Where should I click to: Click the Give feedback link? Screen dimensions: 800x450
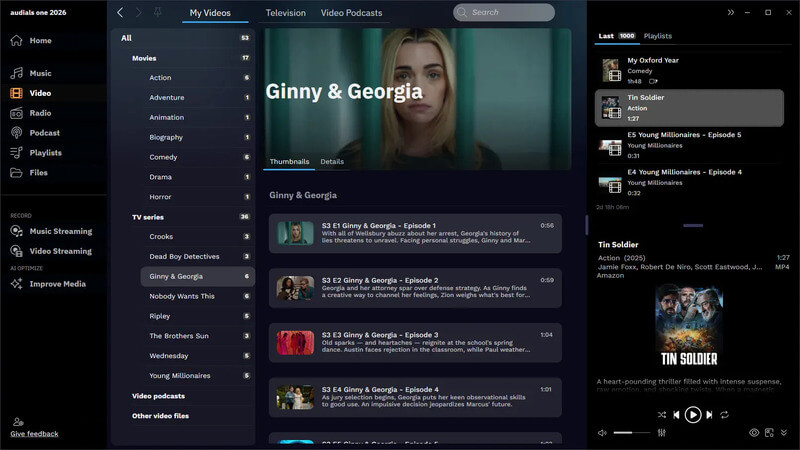[34, 434]
